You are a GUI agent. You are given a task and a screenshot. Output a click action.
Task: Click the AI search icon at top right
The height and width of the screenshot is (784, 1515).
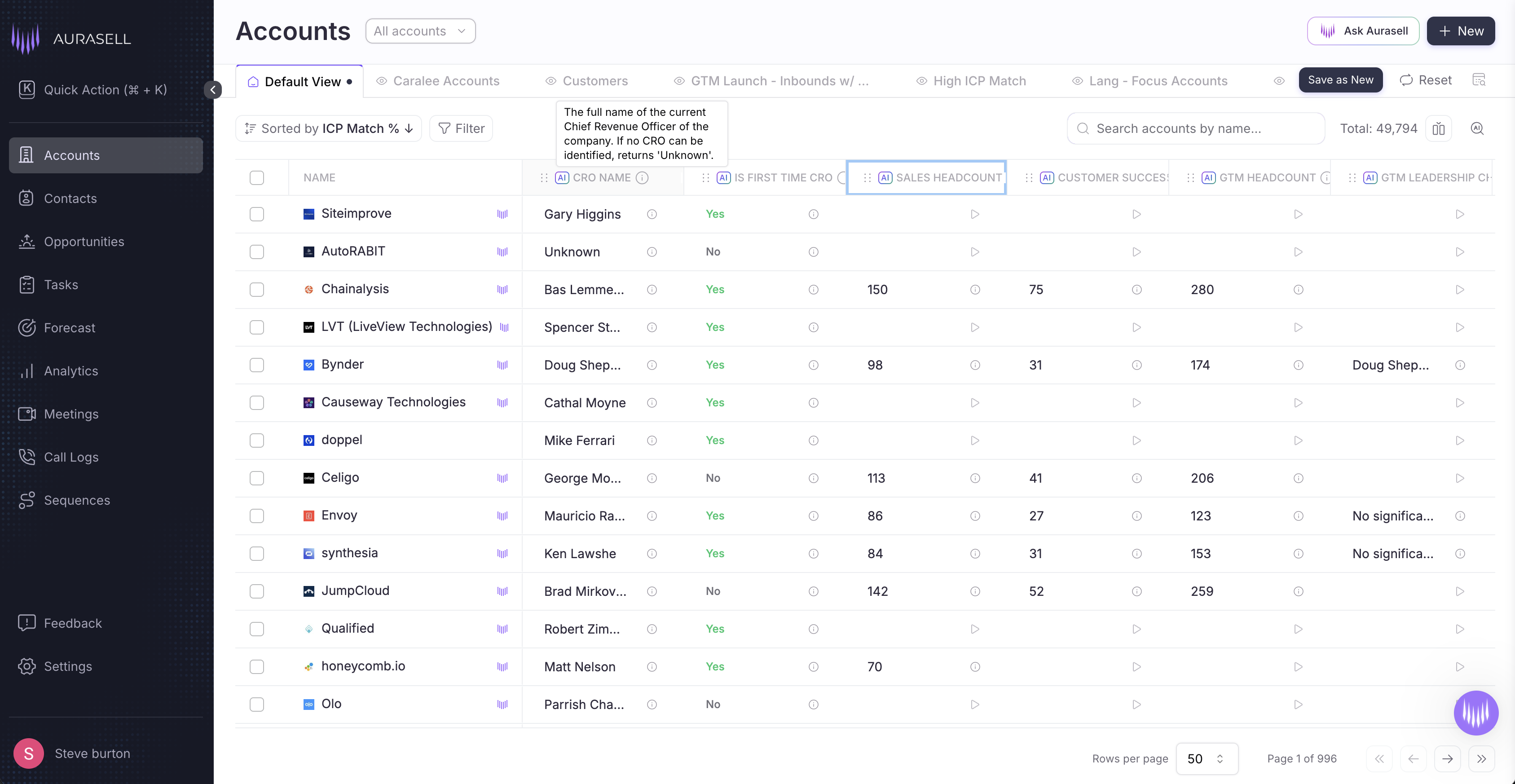(1477, 128)
